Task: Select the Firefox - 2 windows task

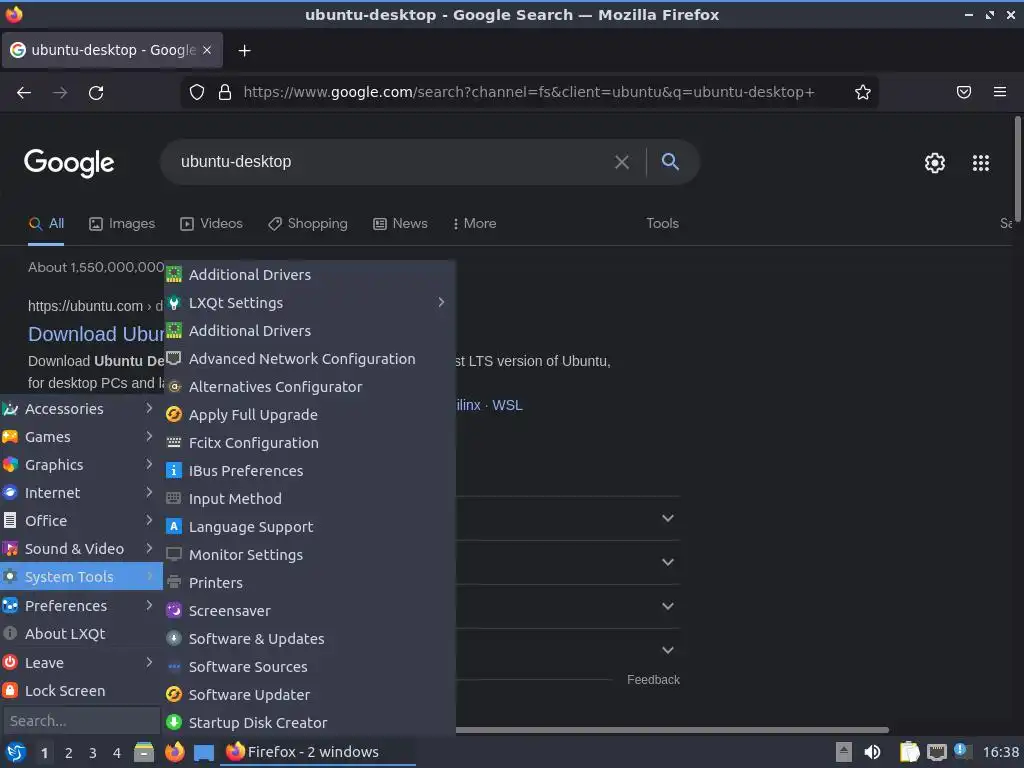Action: [317, 752]
